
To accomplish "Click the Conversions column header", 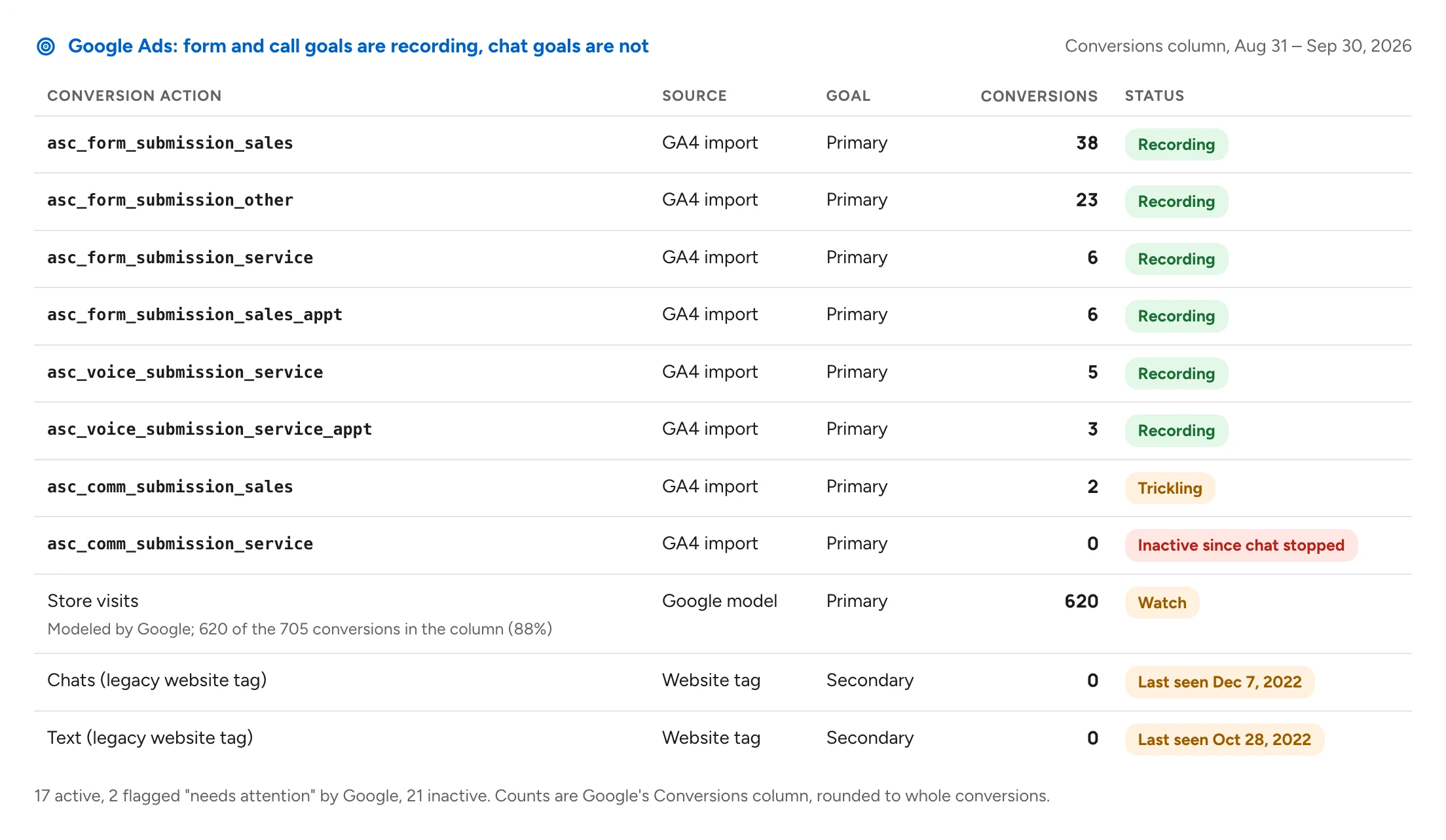I will click(1039, 96).
